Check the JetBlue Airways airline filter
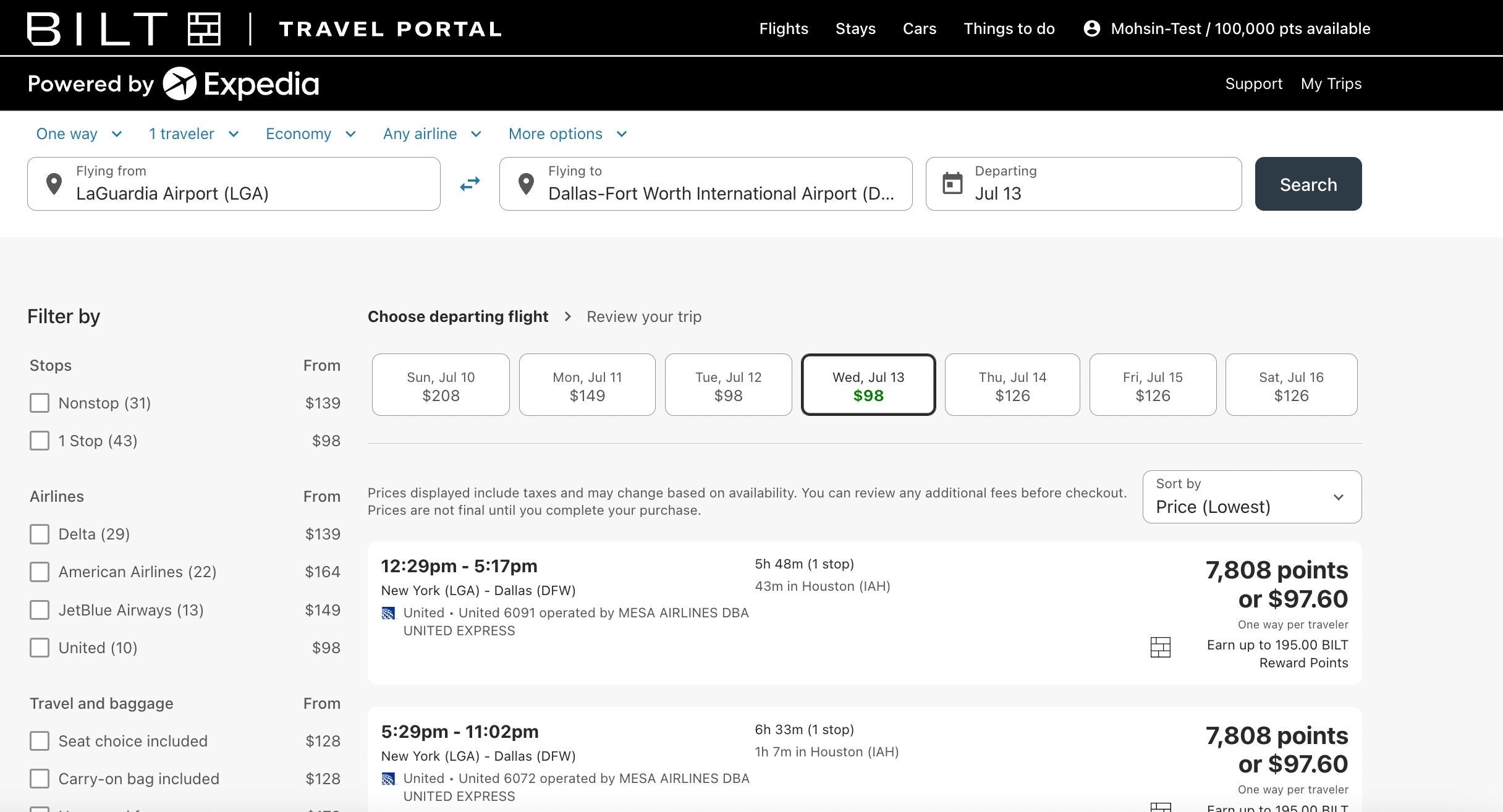The image size is (1503, 812). (x=40, y=610)
